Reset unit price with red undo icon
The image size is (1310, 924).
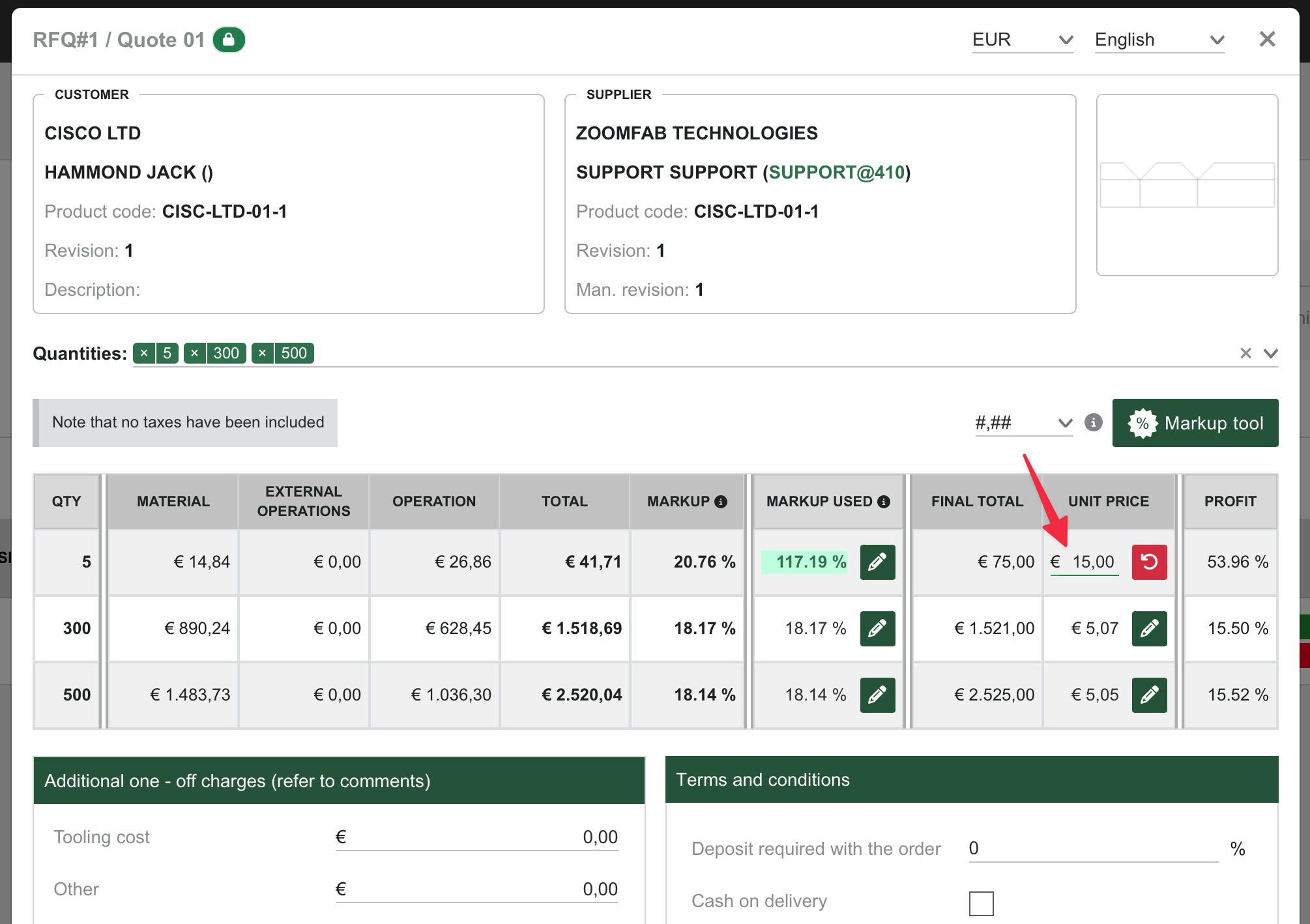(x=1149, y=562)
